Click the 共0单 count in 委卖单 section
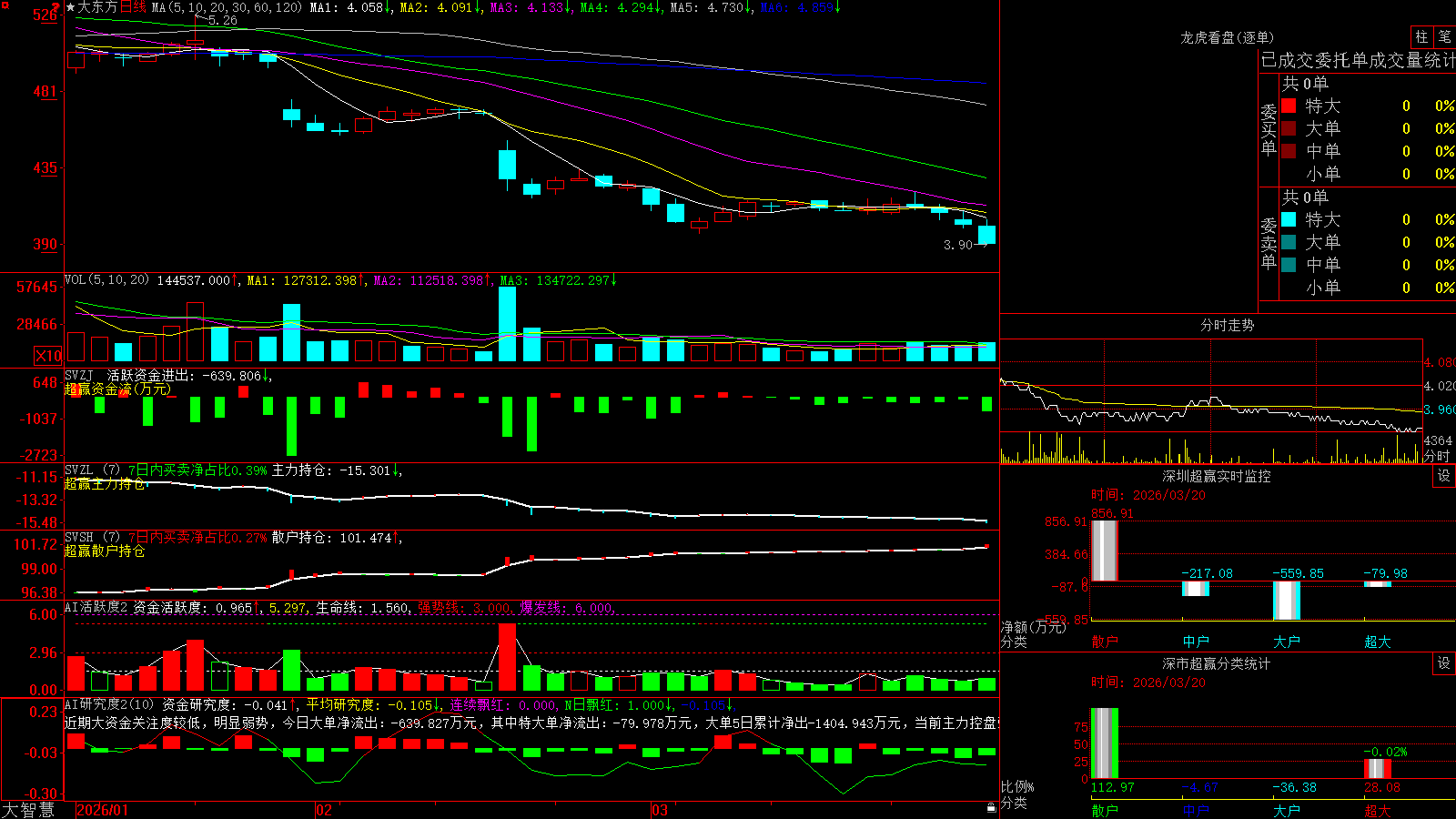 pos(1305,197)
